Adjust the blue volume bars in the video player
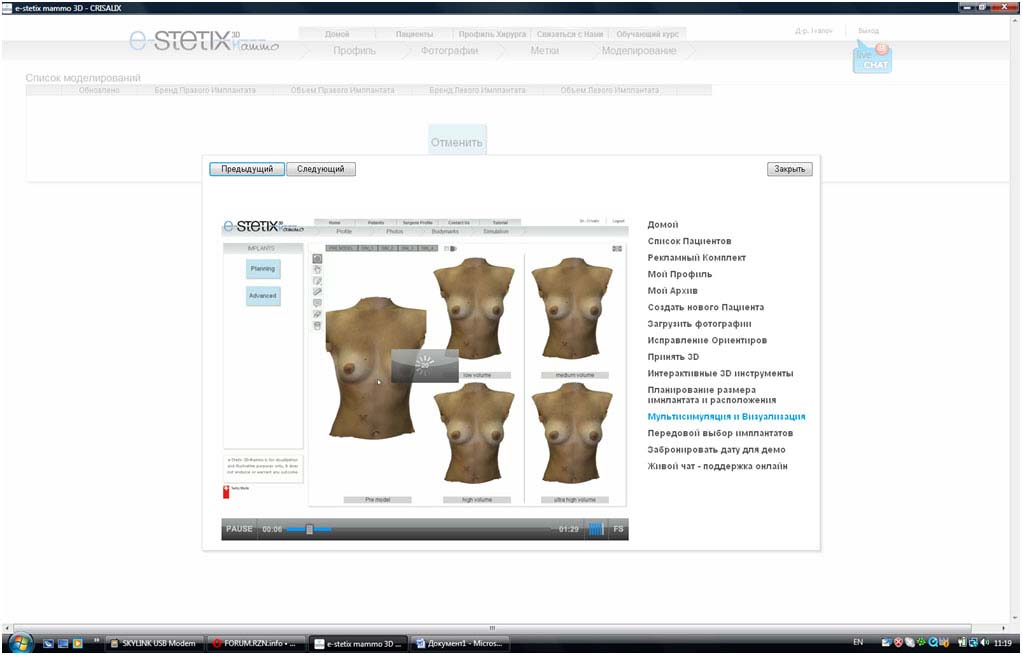The image size is (1022, 655). (596, 529)
